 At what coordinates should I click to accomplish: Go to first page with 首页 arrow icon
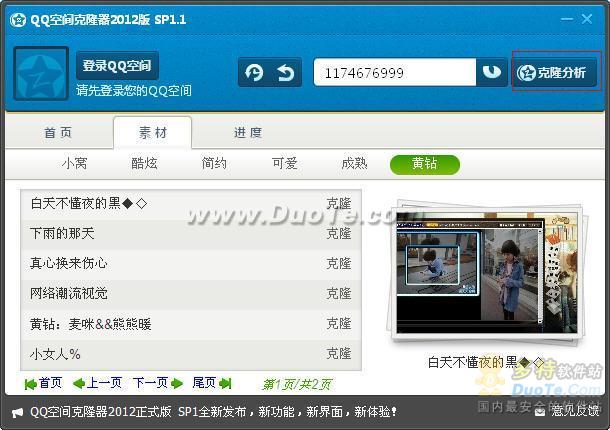(x=30, y=384)
